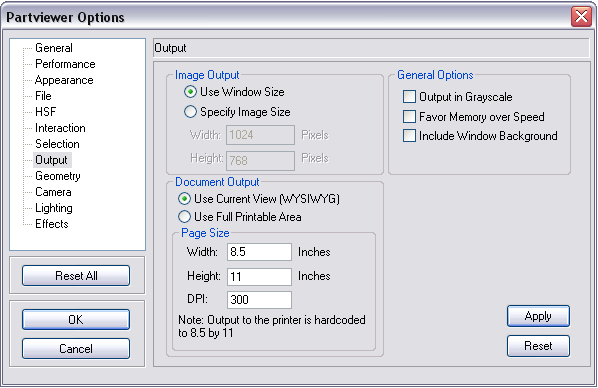Select the Use Window Size radio button
This screenshot has width=598, height=388.
click(x=190, y=92)
